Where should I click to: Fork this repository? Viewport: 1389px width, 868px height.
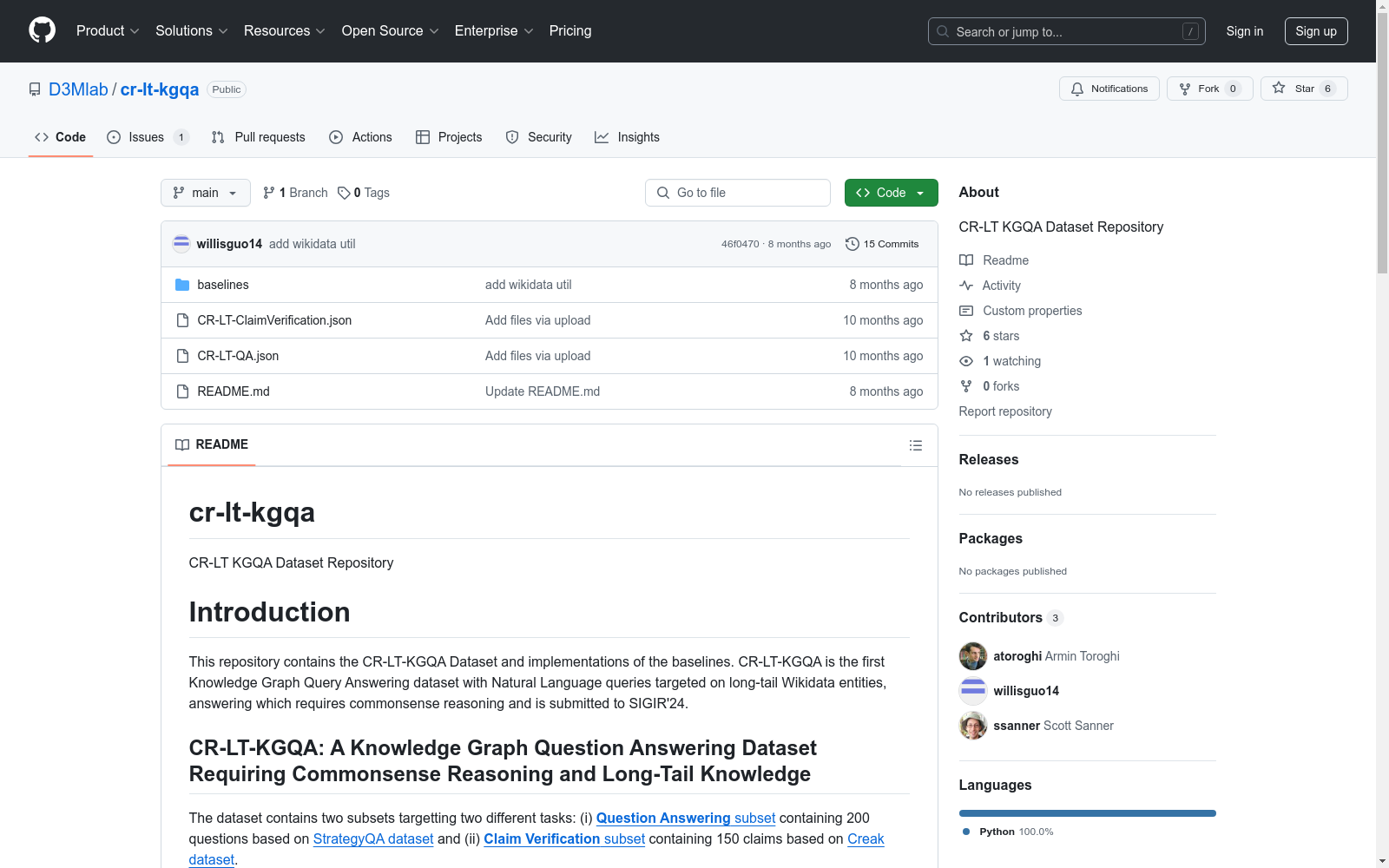1209,89
